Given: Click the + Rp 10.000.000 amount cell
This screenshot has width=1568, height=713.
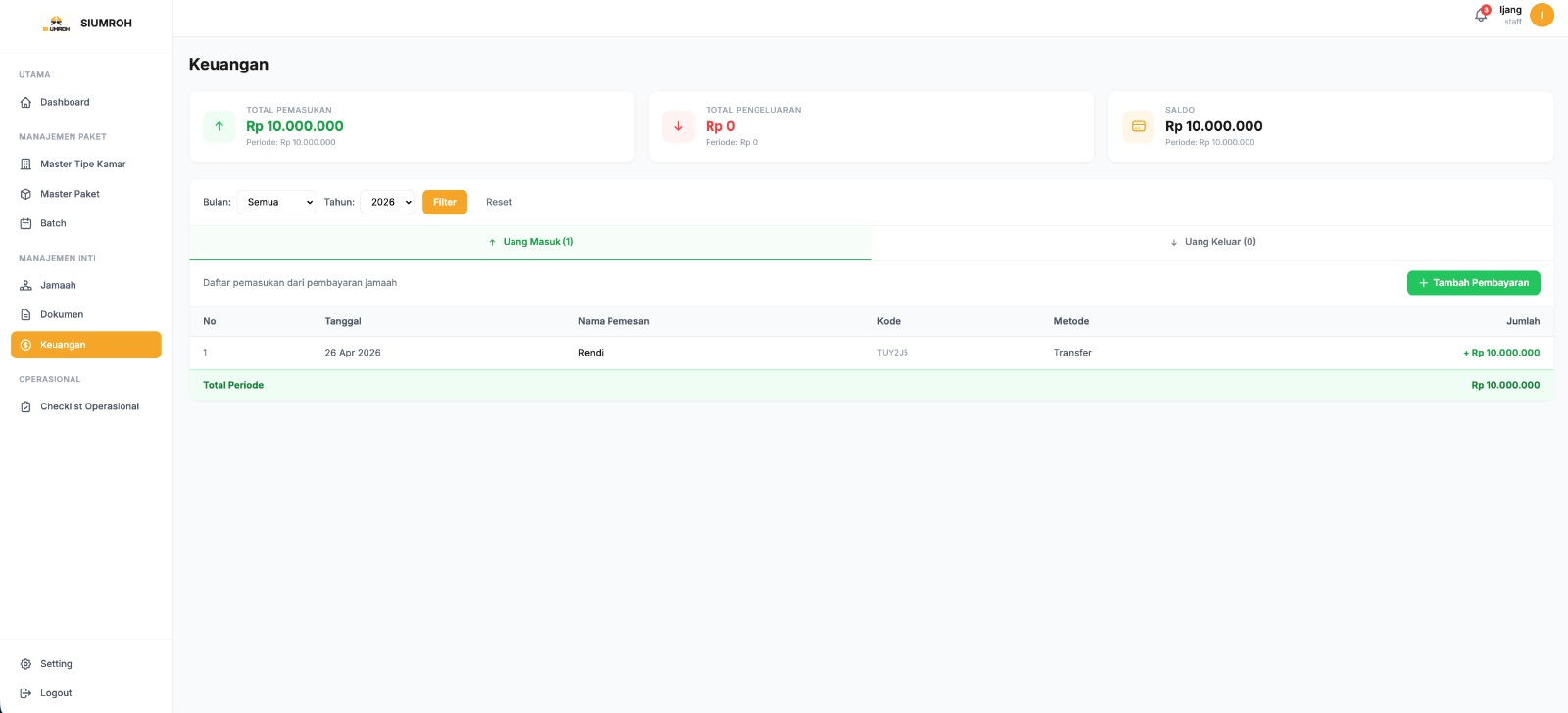Looking at the screenshot, I should click(1501, 353).
